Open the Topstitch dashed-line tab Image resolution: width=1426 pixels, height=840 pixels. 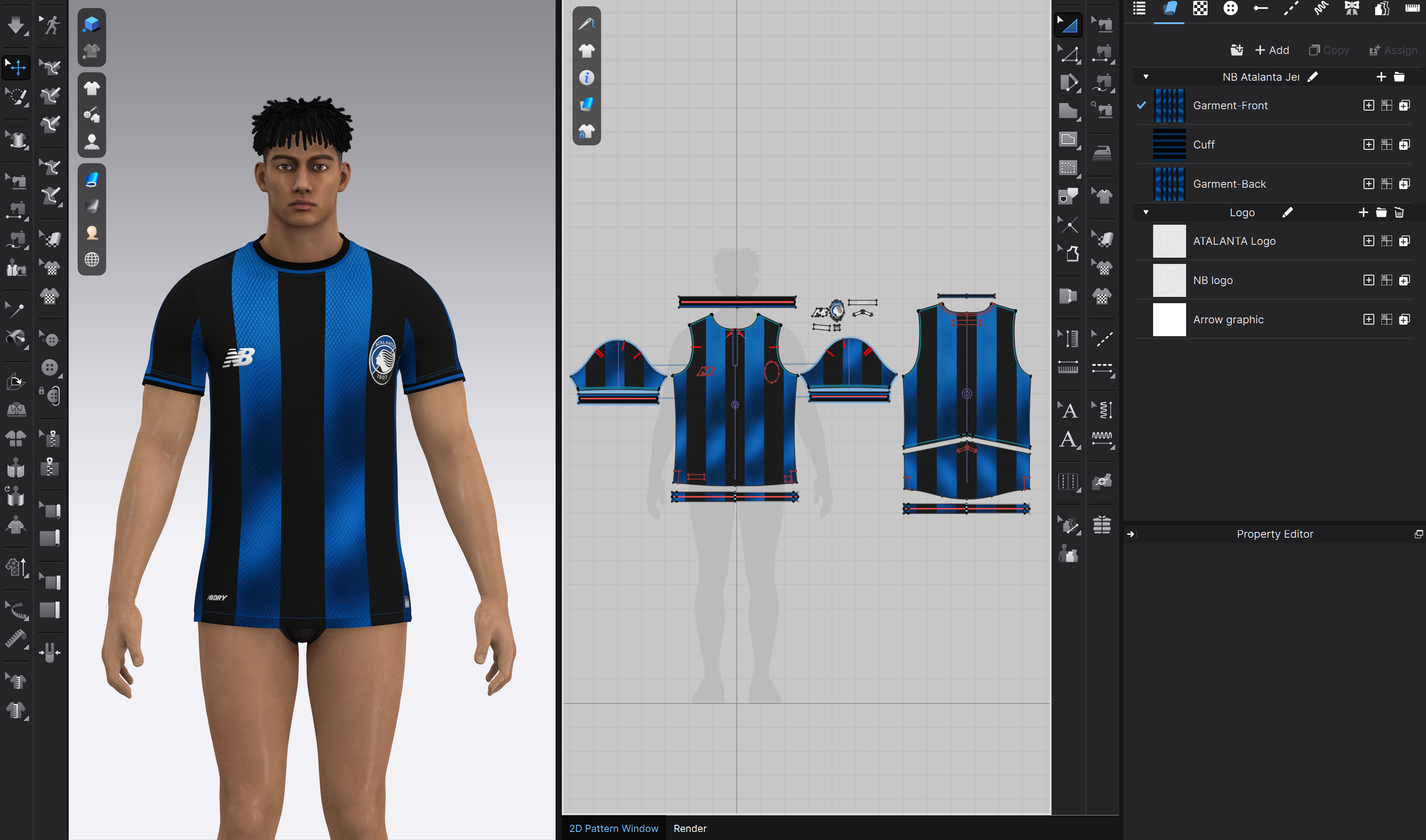(1290, 8)
